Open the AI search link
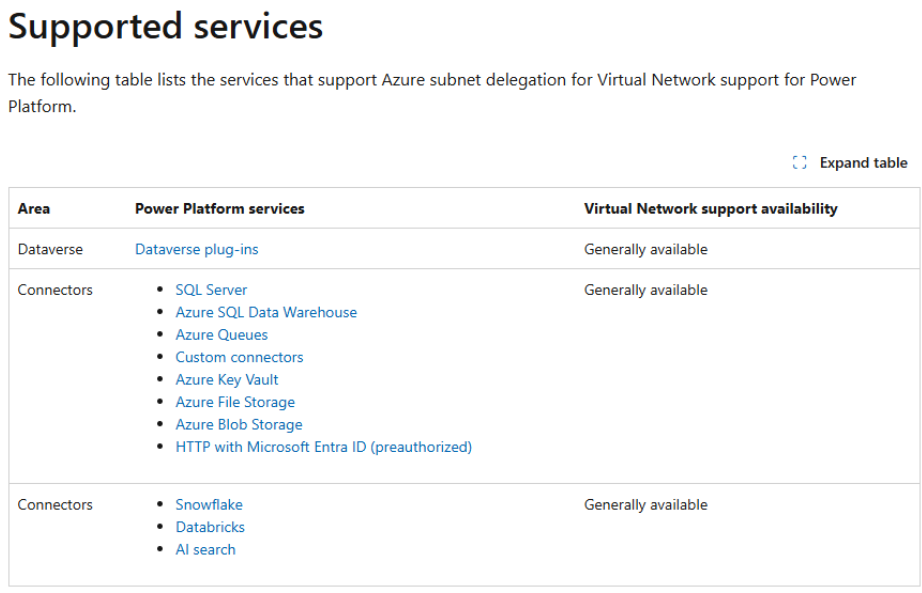922x593 pixels. tap(205, 550)
